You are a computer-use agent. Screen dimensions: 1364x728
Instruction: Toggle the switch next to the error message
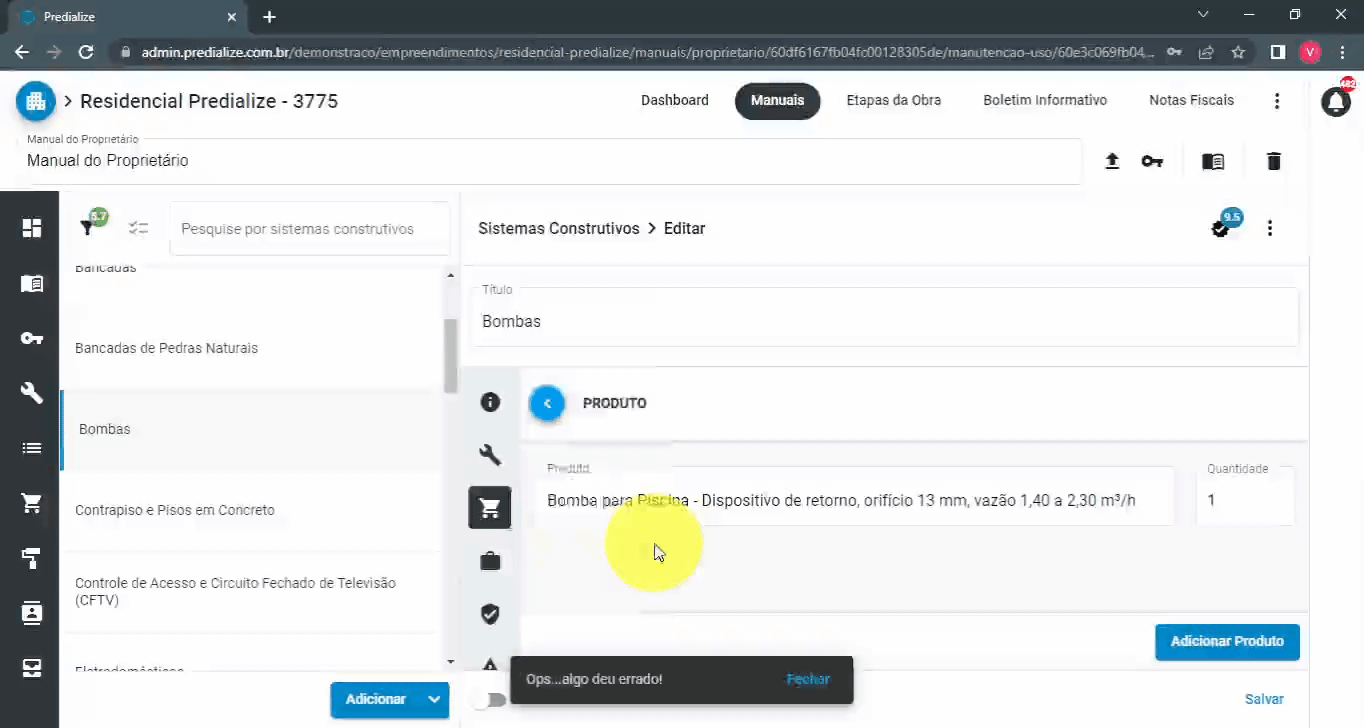tap(489, 700)
